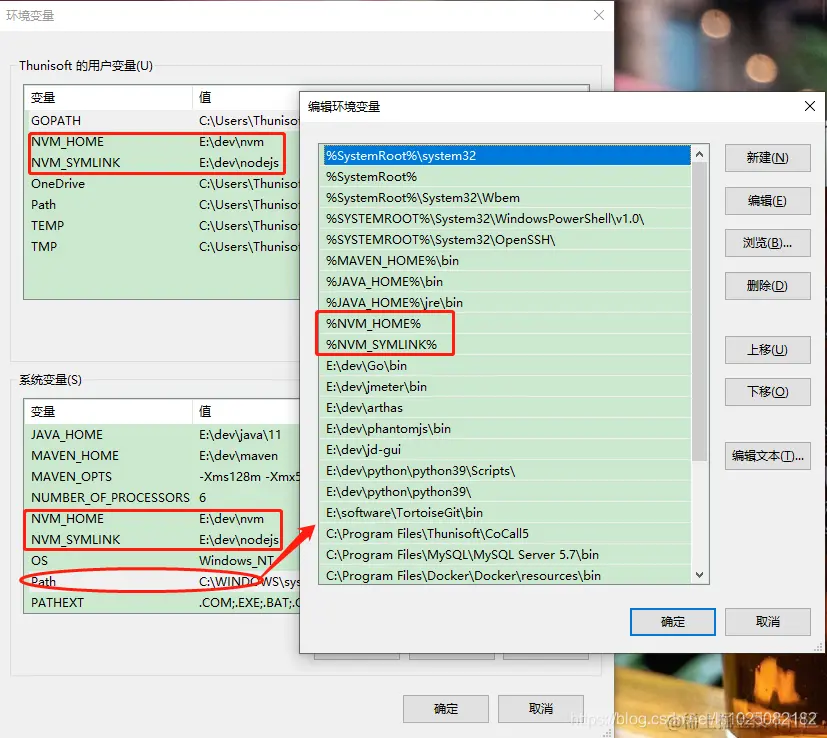Select E:\dev\jd-gui entry
The image size is (827, 738).
pyautogui.click(x=505, y=449)
